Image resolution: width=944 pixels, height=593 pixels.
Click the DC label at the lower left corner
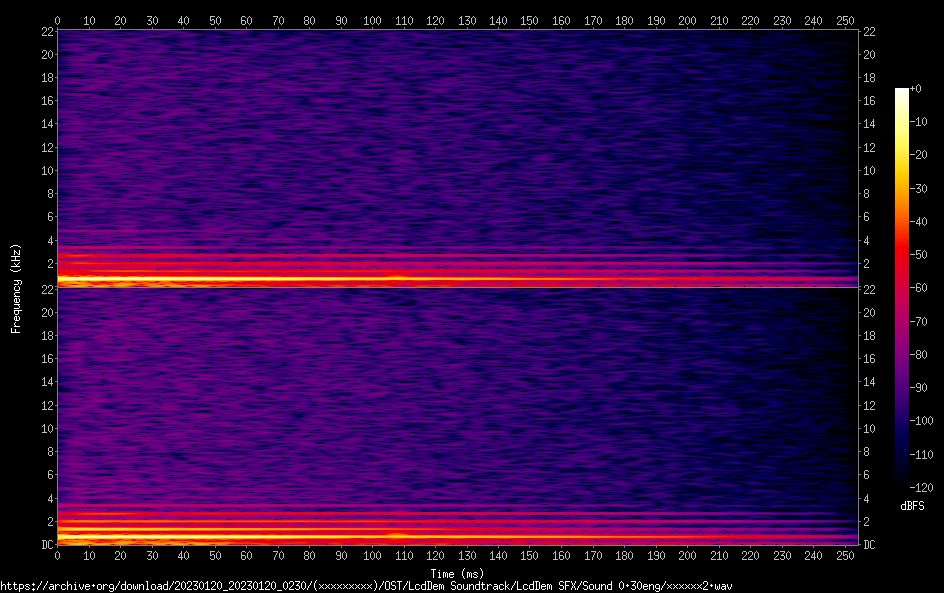point(46,544)
